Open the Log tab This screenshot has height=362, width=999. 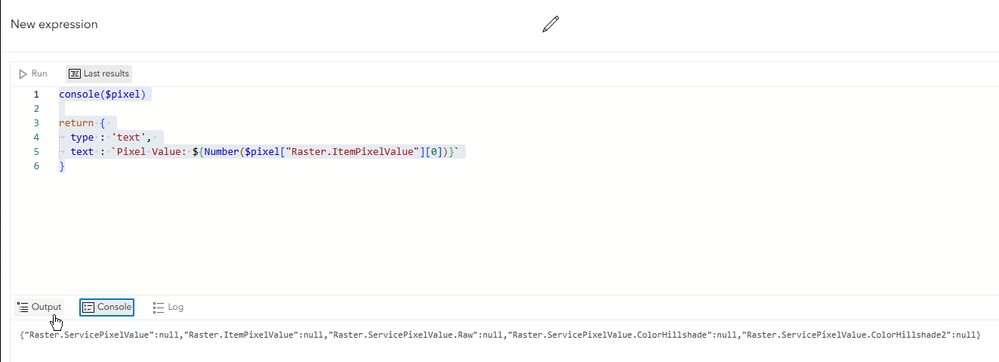coord(169,307)
